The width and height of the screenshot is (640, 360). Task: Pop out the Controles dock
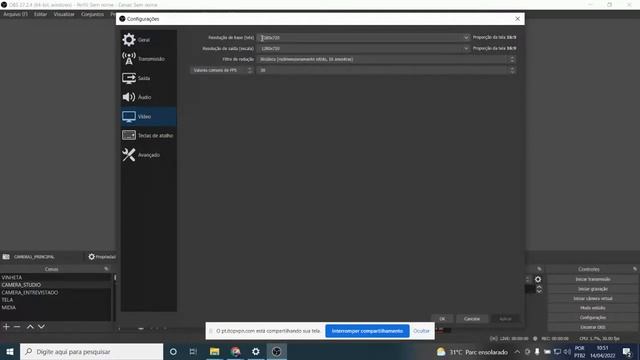635,269
